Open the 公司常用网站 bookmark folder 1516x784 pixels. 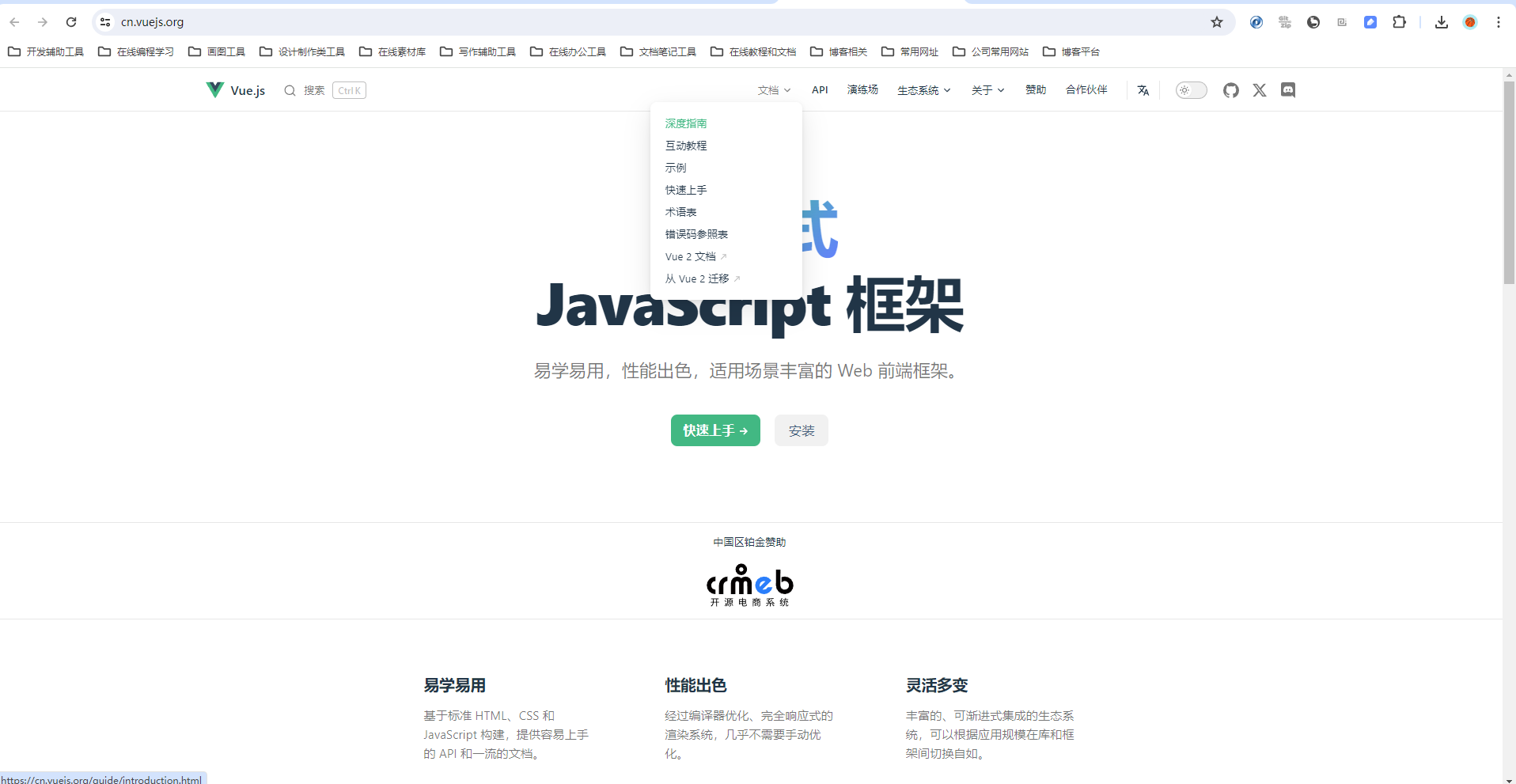point(991,51)
